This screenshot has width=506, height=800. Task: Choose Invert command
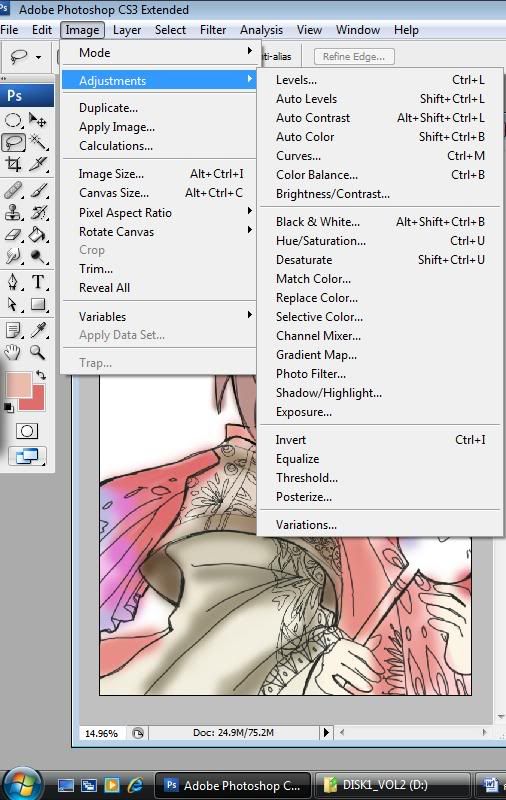click(380, 440)
